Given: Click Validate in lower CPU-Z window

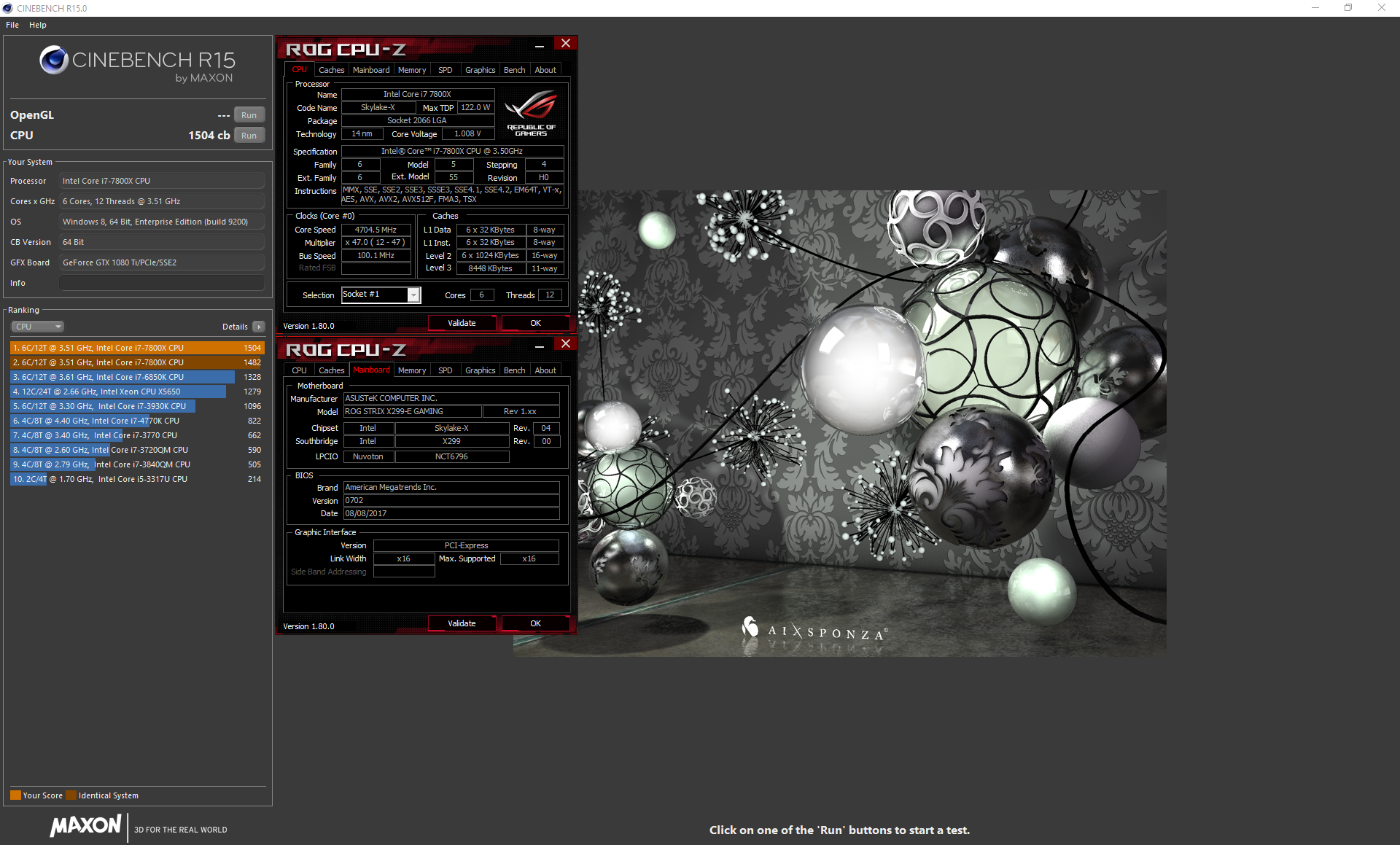Looking at the screenshot, I should (x=462, y=623).
